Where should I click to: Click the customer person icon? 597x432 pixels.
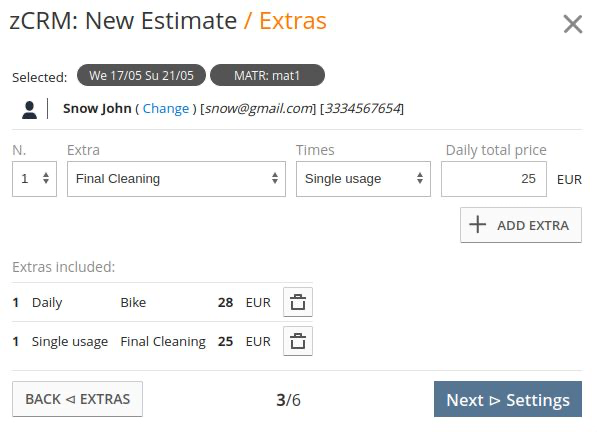tap(29, 110)
